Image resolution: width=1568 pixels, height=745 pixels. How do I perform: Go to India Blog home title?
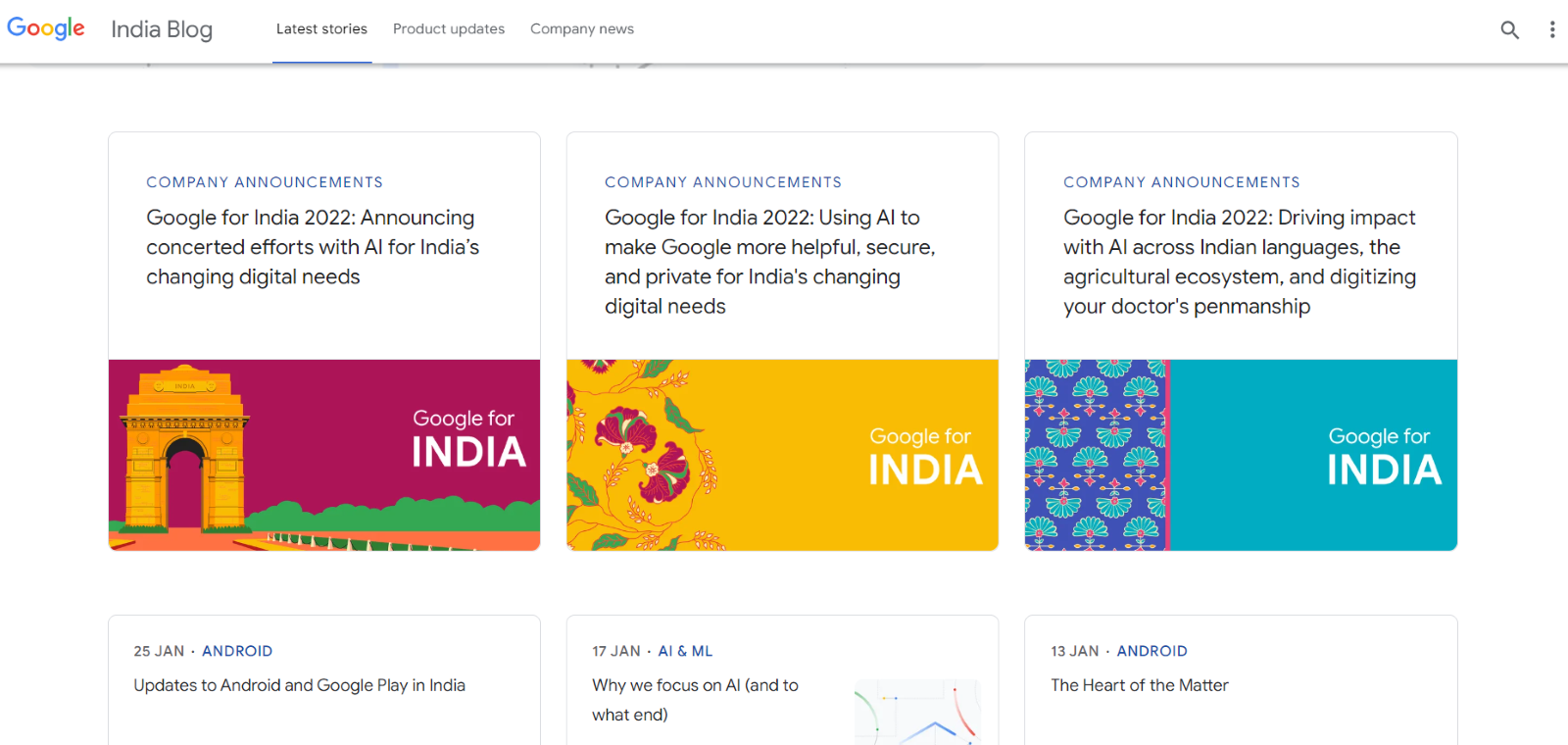[162, 29]
